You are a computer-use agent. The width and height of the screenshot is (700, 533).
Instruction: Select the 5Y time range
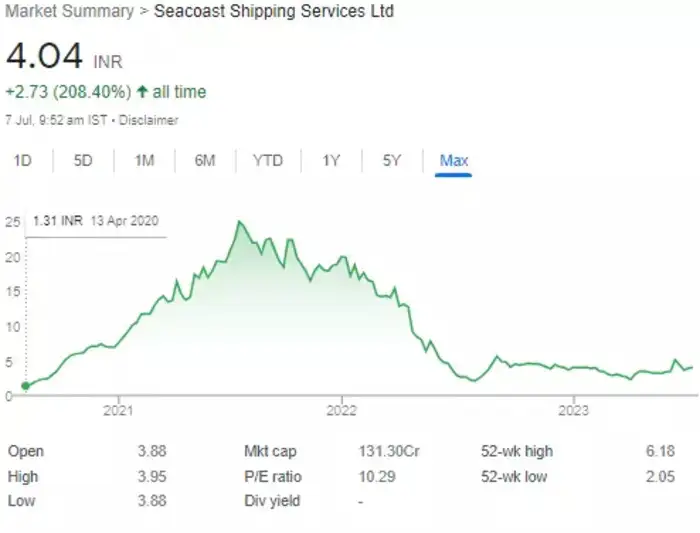click(x=392, y=160)
